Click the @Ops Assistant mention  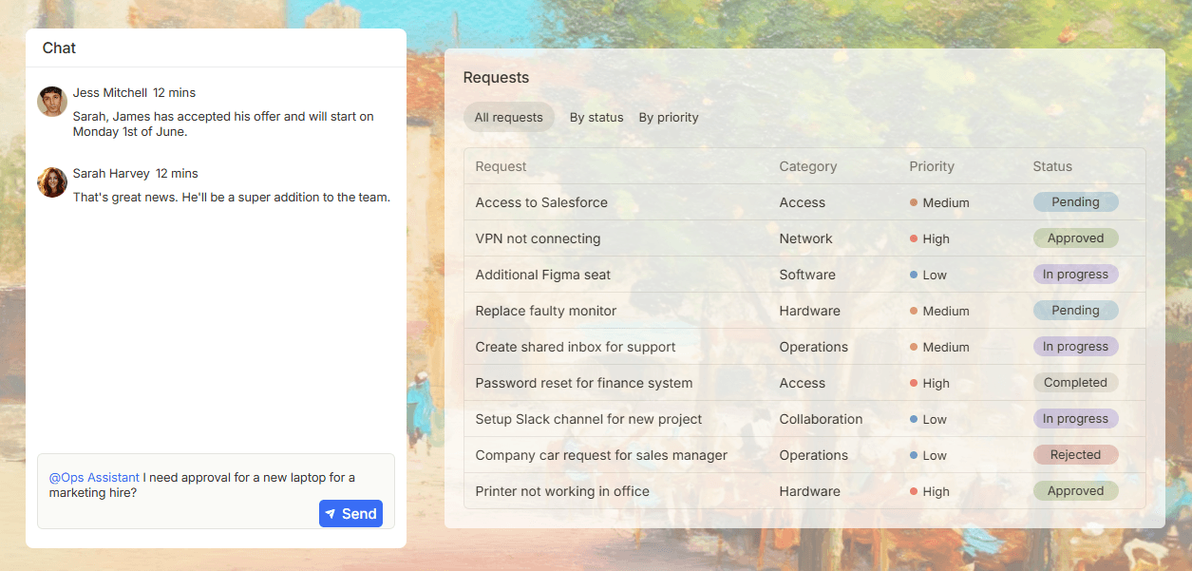[94, 477]
